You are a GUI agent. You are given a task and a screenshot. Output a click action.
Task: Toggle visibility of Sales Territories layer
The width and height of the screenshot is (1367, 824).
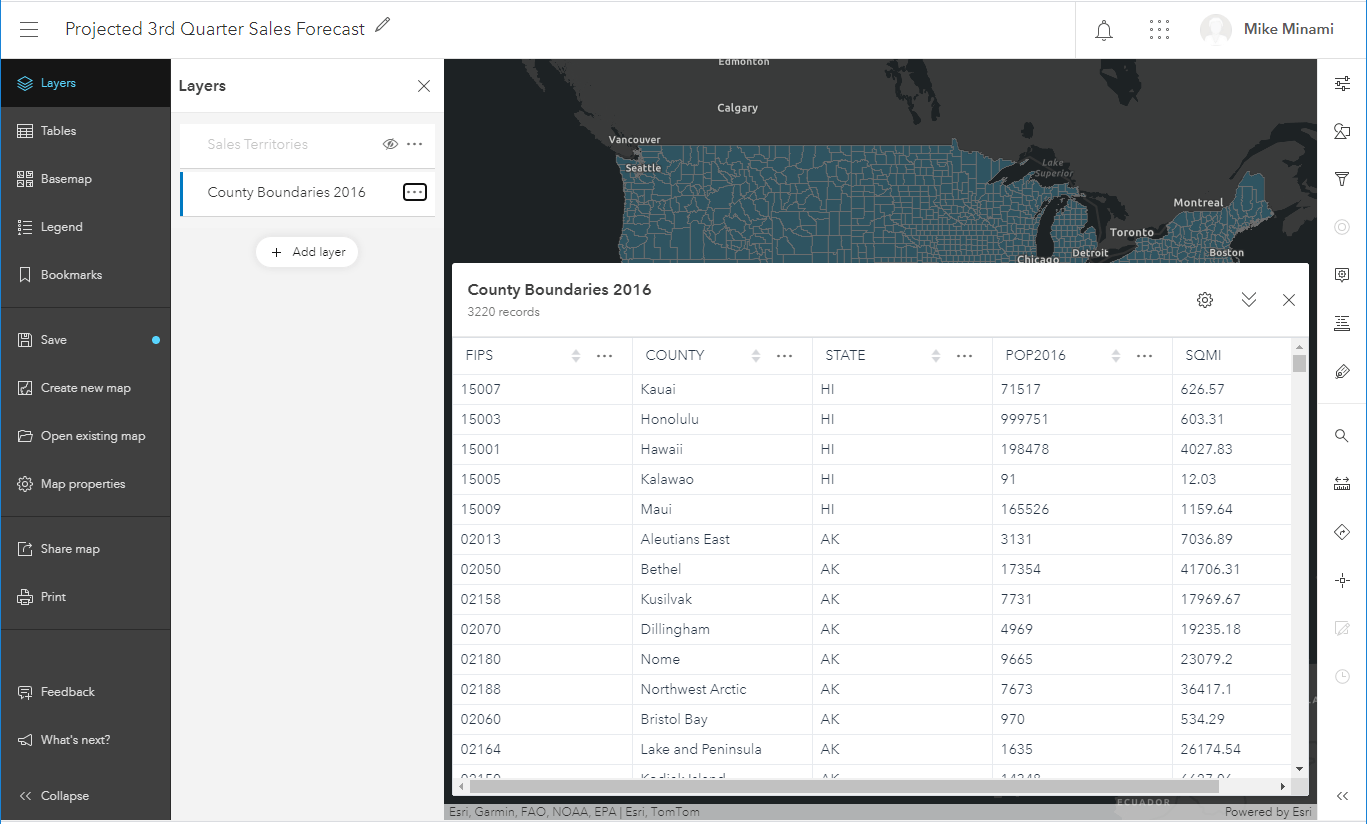[x=390, y=144]
